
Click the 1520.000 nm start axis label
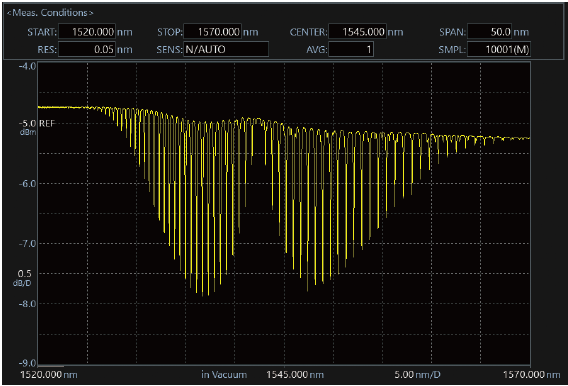tap(49, 374)
